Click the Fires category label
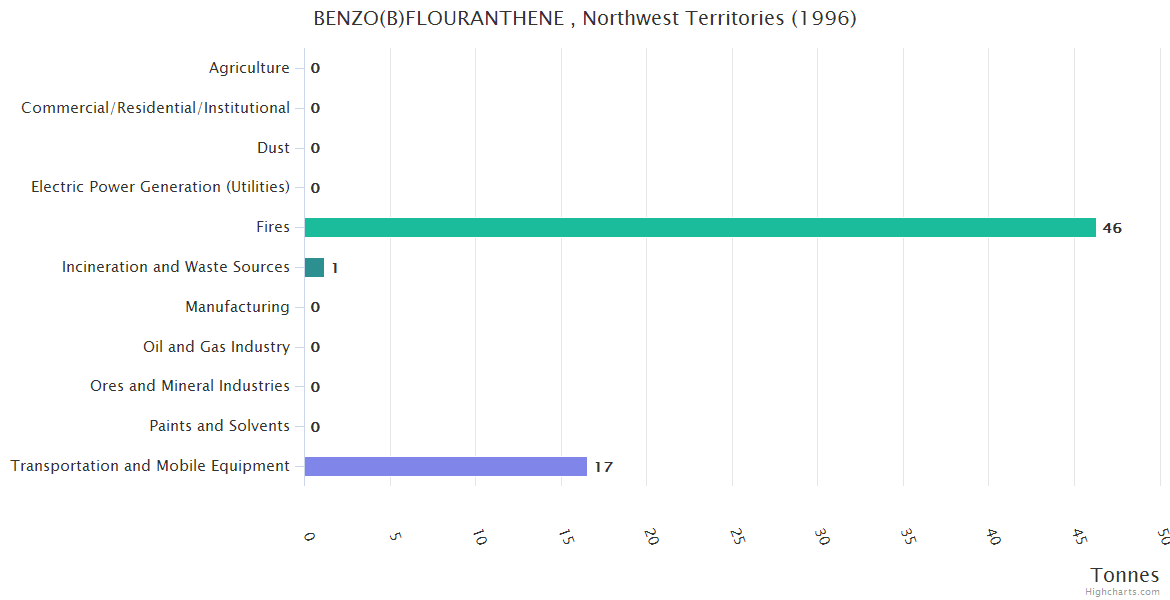 pyautogui.click(x=273, y=227)
